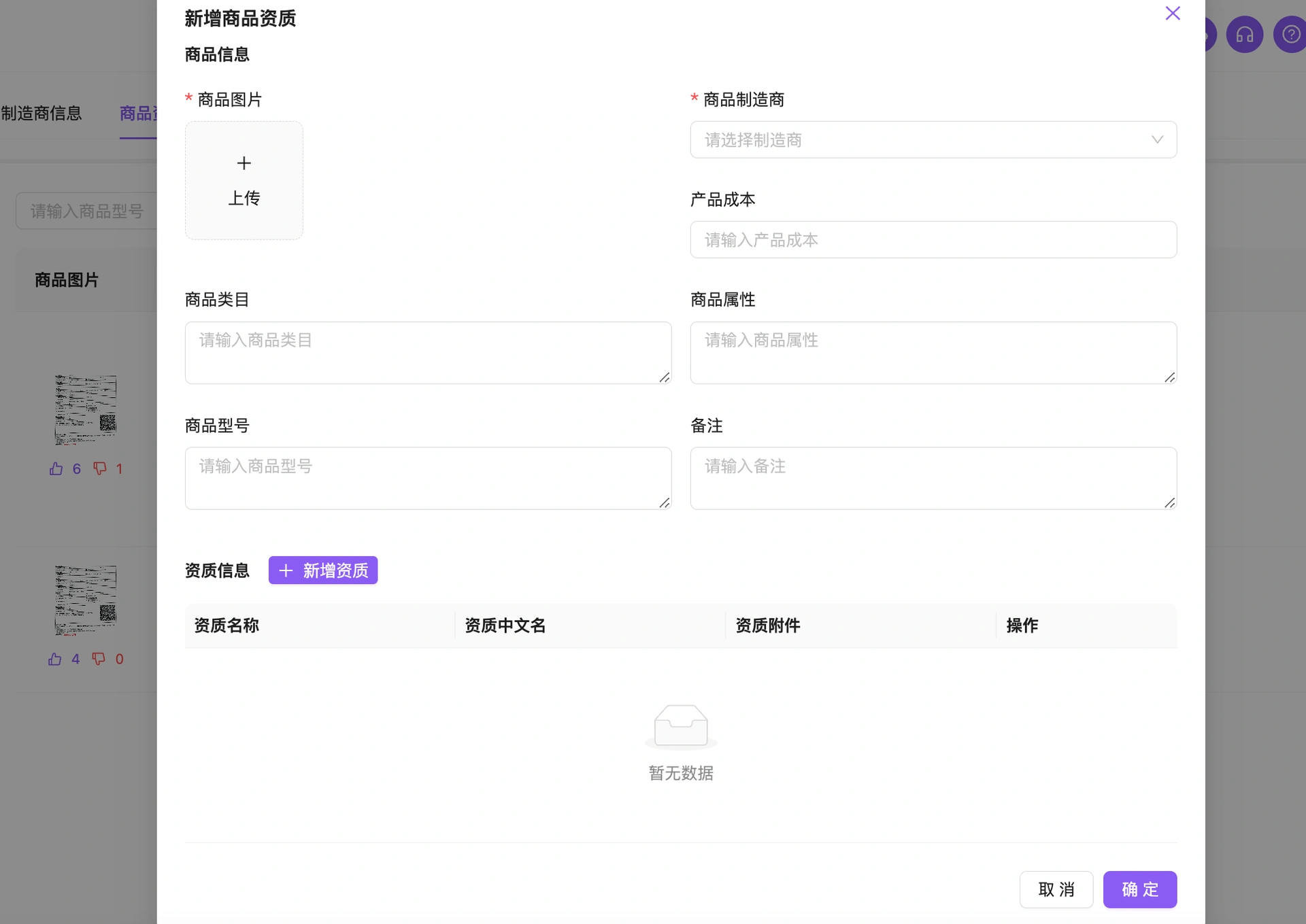The width and height of the screenshot is (1306, 924).
Task: Focus the 请输入备注 textarea
Action: coord(933,478)
